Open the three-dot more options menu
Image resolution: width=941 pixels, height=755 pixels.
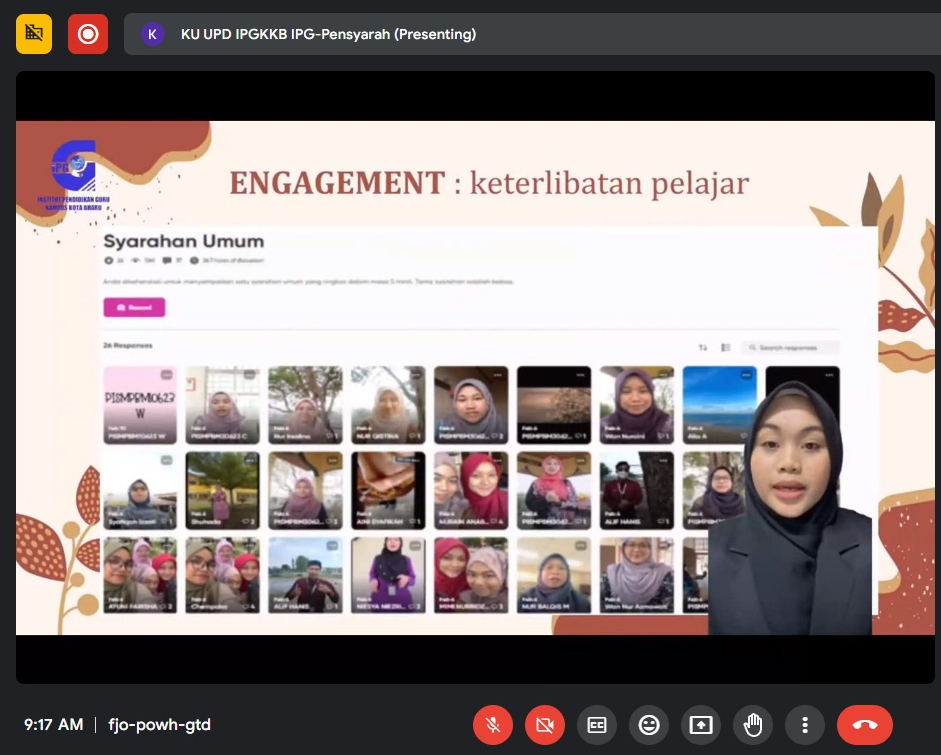[x=805, y=725]
